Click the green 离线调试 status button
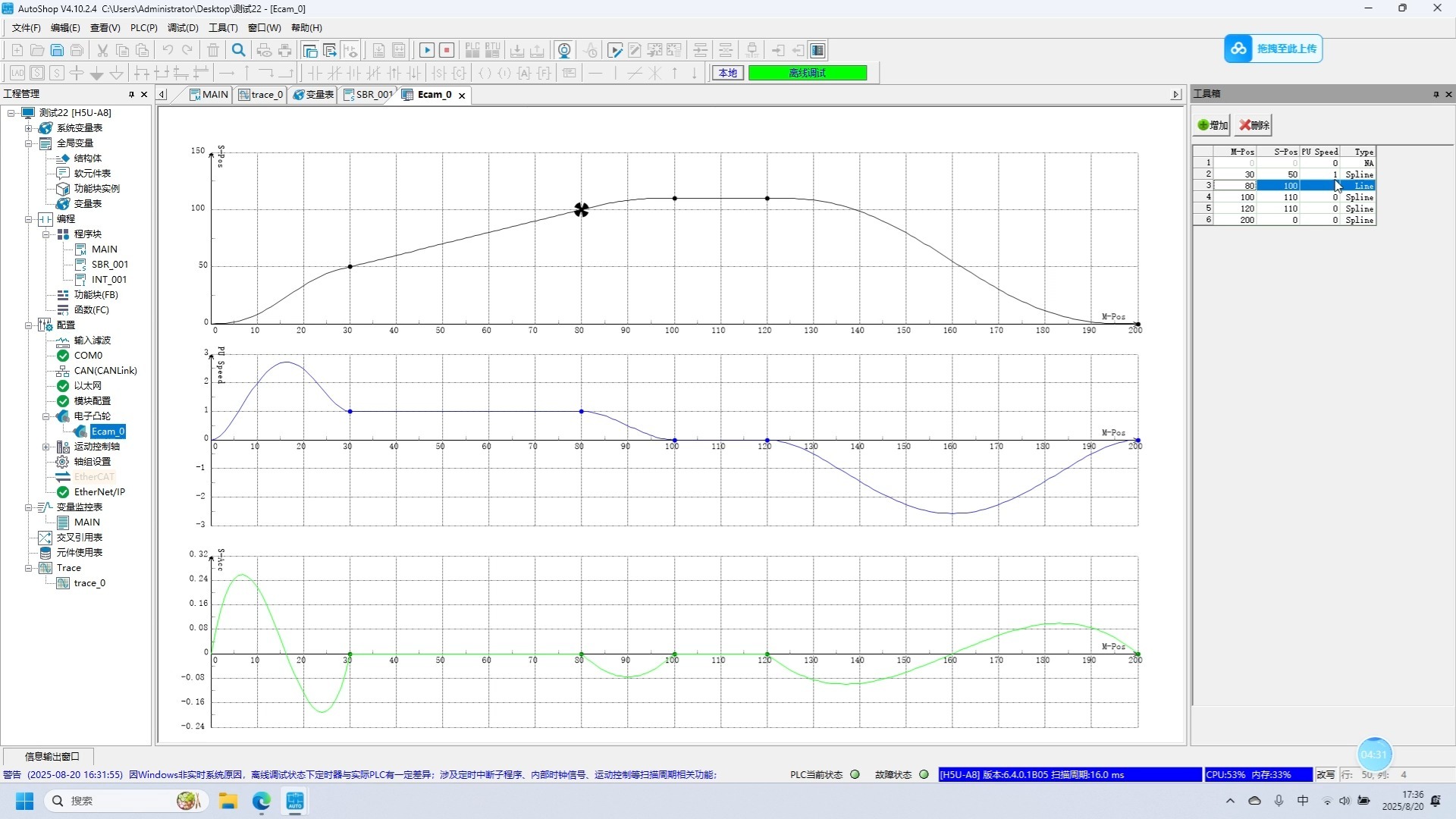Screen dimensions: 1456x819 [807, 73]
